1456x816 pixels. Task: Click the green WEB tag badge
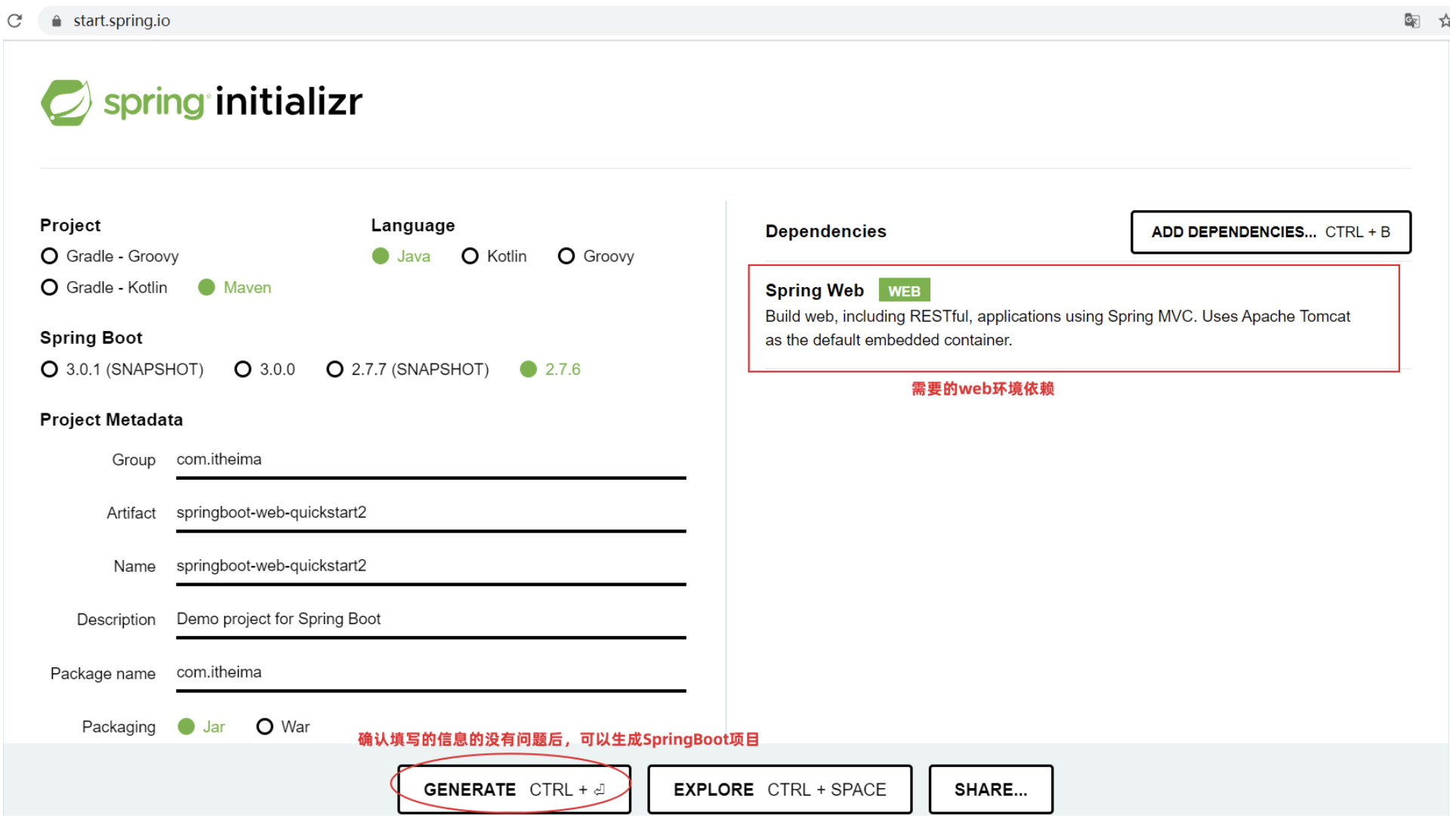coord(903,291)
